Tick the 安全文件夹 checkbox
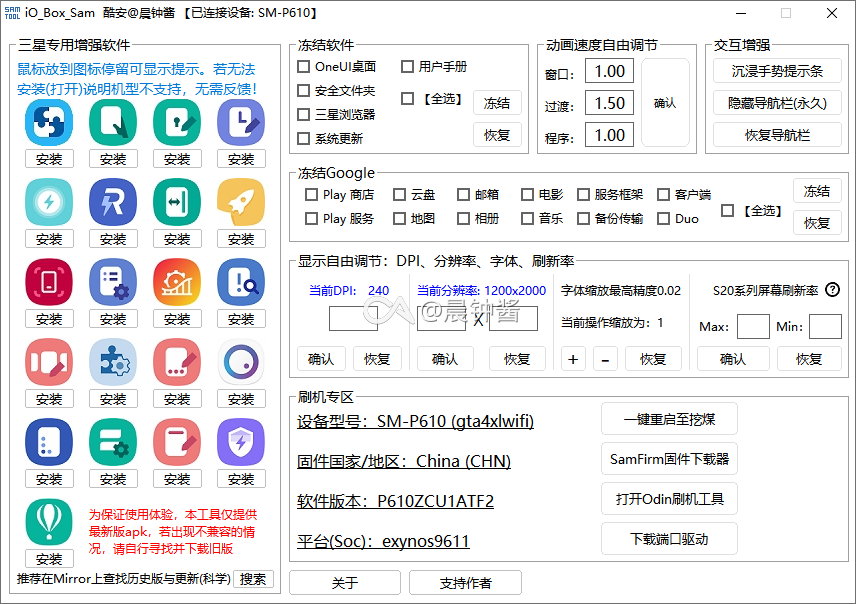The width and height of the screenshot is (856, 604). pos(303,91)
